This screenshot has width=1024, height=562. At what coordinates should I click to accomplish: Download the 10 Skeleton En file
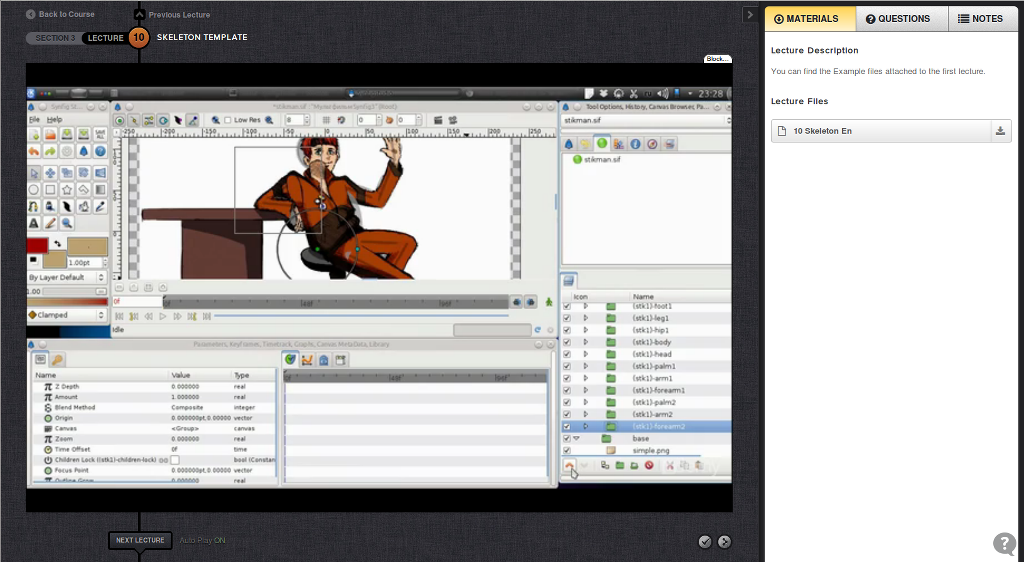click(1000, 131)
